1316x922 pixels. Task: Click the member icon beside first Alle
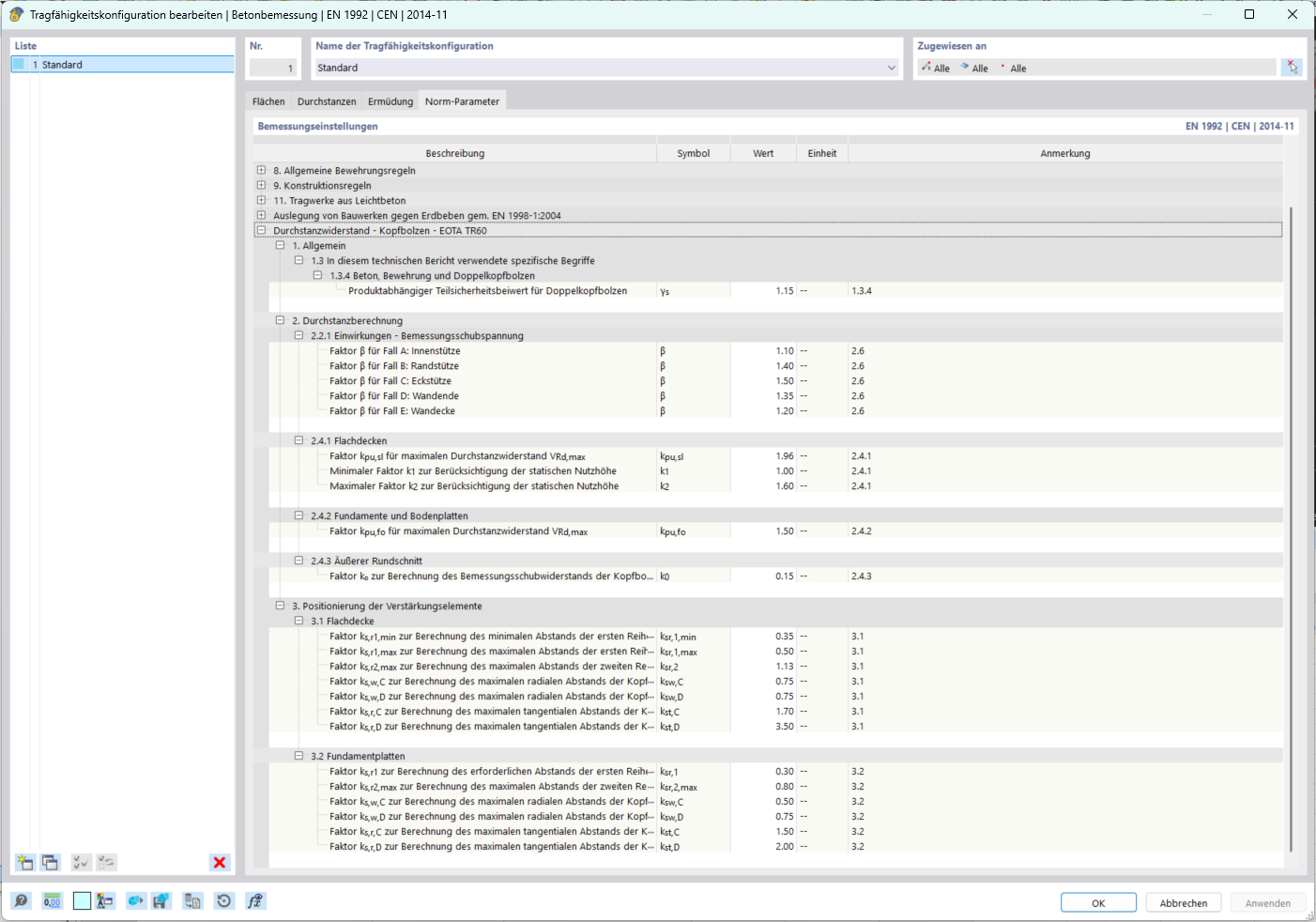click(926, 68)
